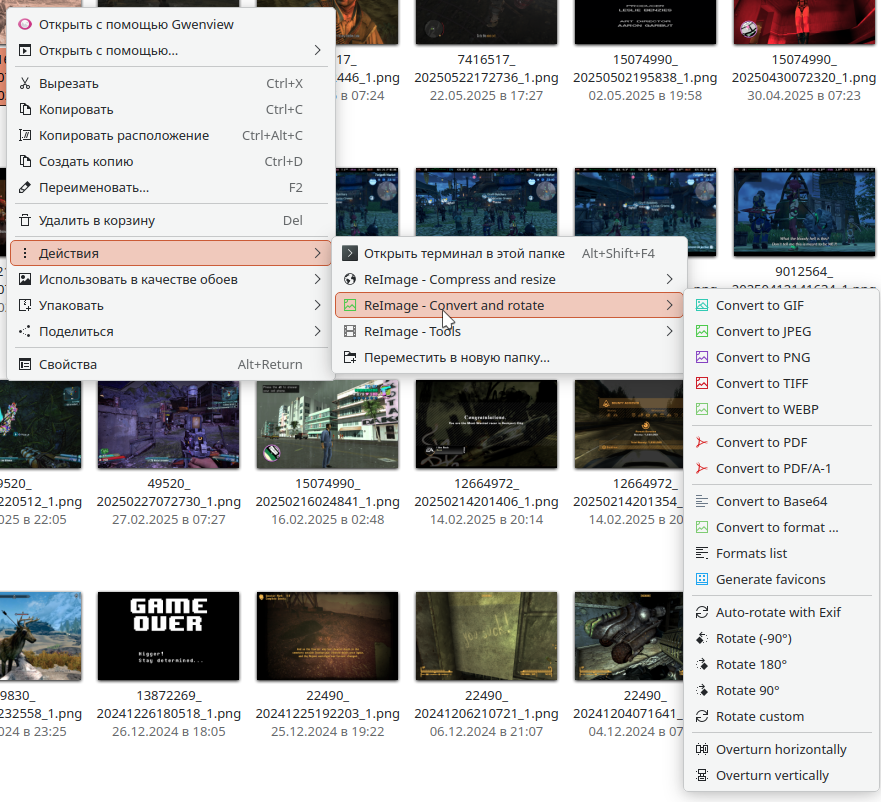Screen dimensions: 881x802
Task: Click the purple image icon beside Convert to PNG
Action: [x=702, y=357]
